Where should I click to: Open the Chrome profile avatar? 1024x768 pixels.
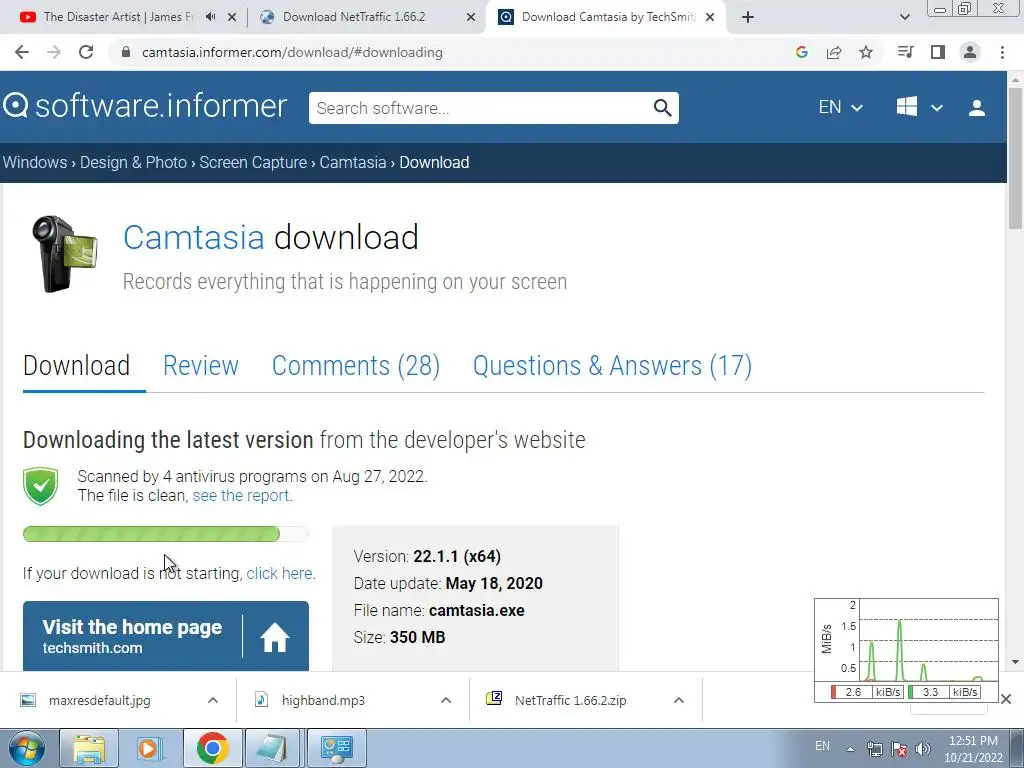click(x=970, y=52)
